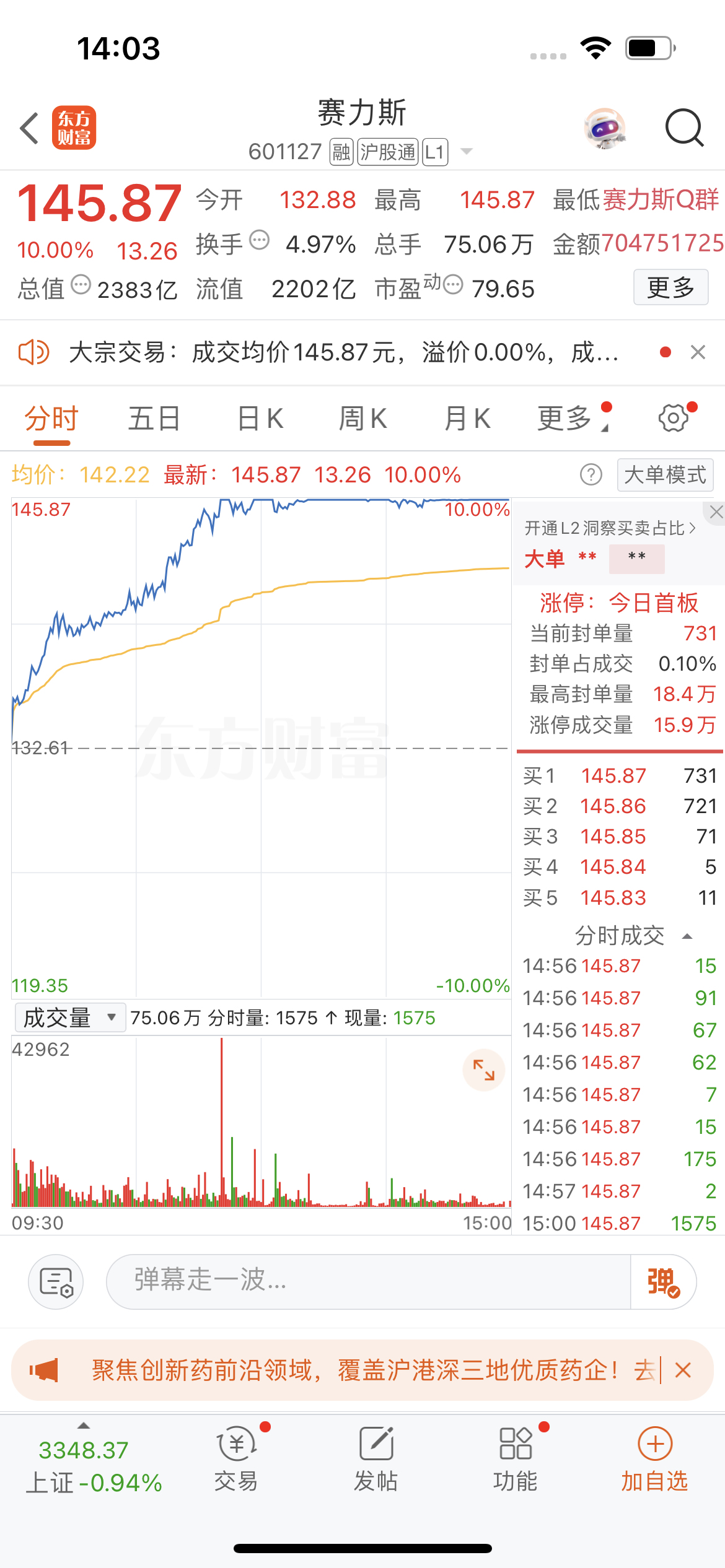Tap the 14:03 status bar clock
This screenshot has height=1568, width=725.
pyautogui.click(x=118, y=48)
